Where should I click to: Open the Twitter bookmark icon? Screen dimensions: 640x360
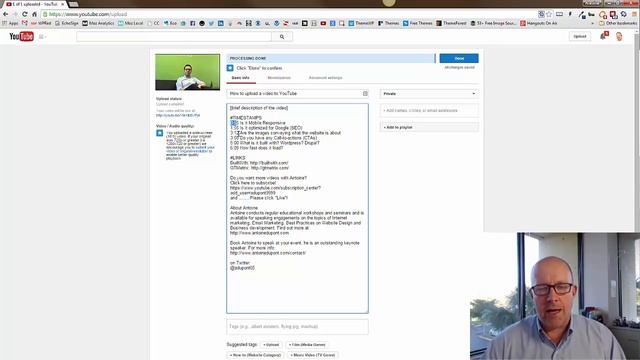[x=211, y=23]
